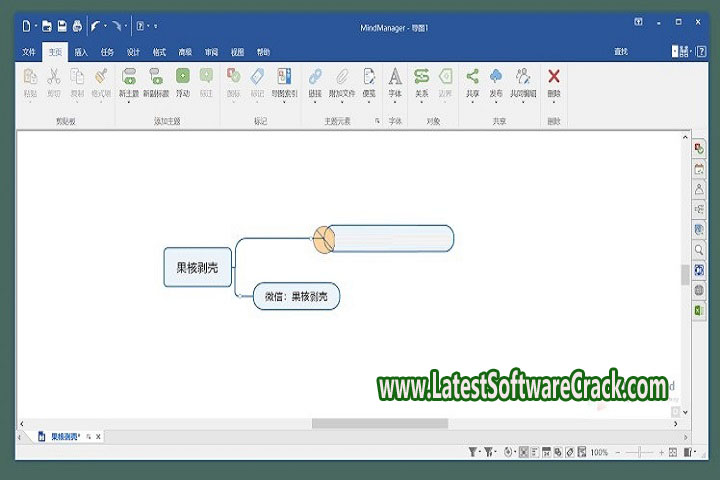Zoom in with the plus button
This screenshot has width=720, height=480.
pyautogui.click(x=661, y=453)
